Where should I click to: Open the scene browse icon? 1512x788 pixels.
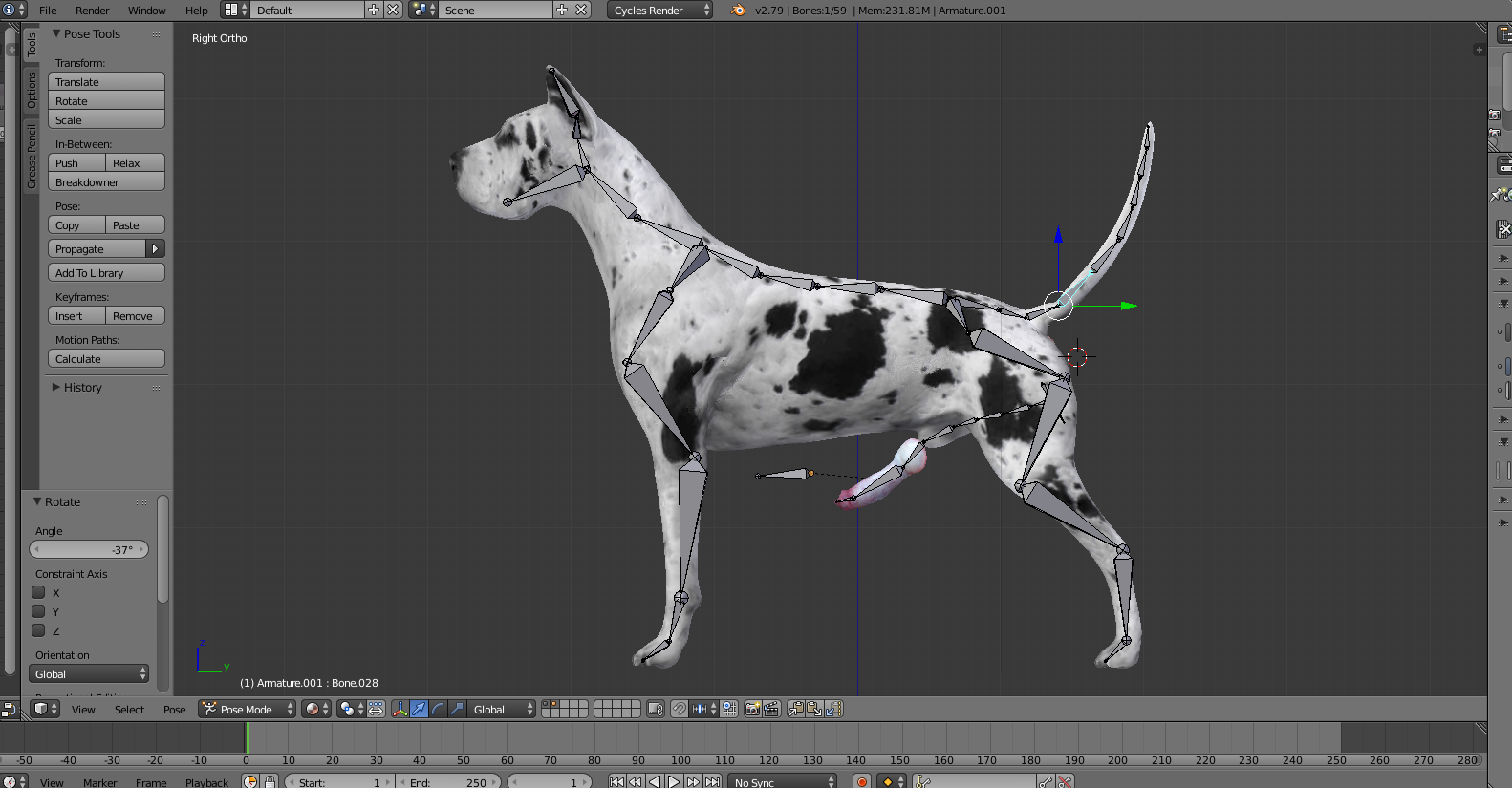coord(423,11)
